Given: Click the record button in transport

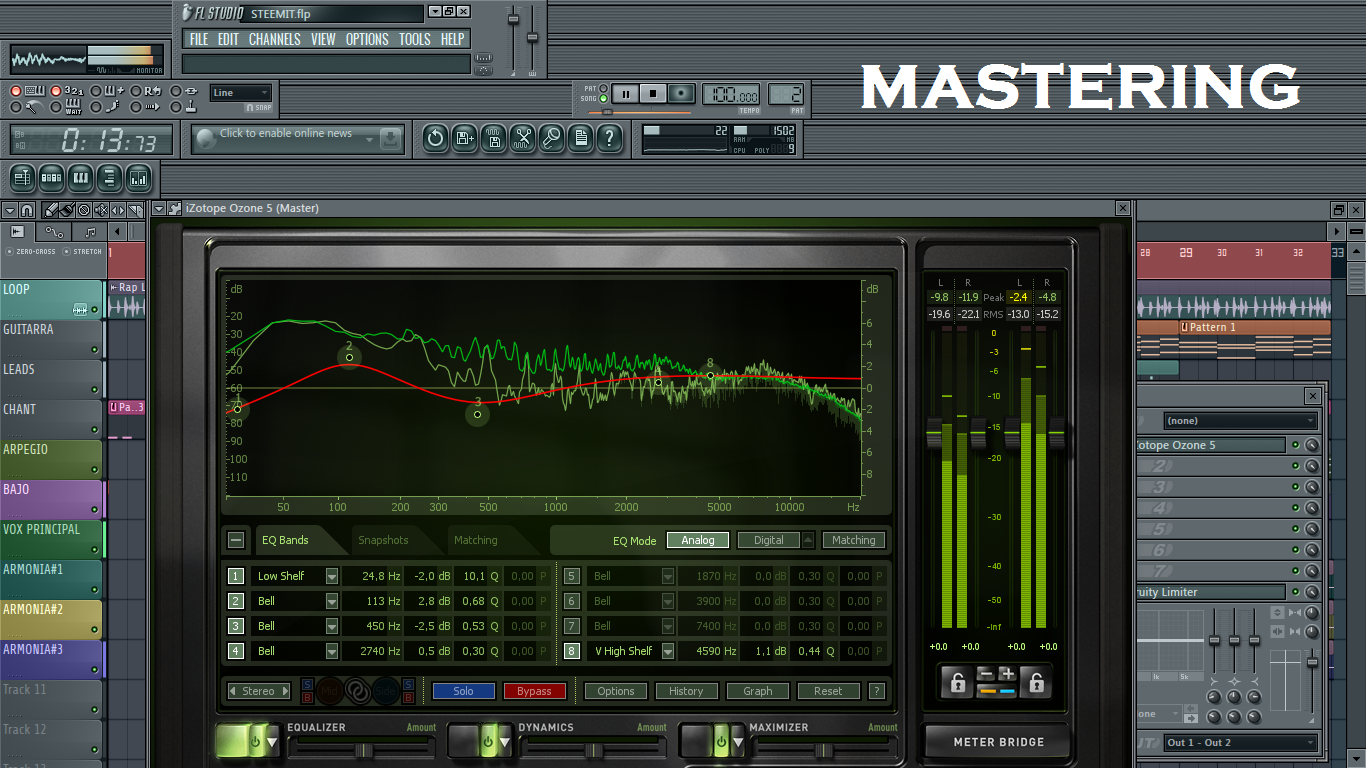Looking at the screenshot, I should 681,94.
